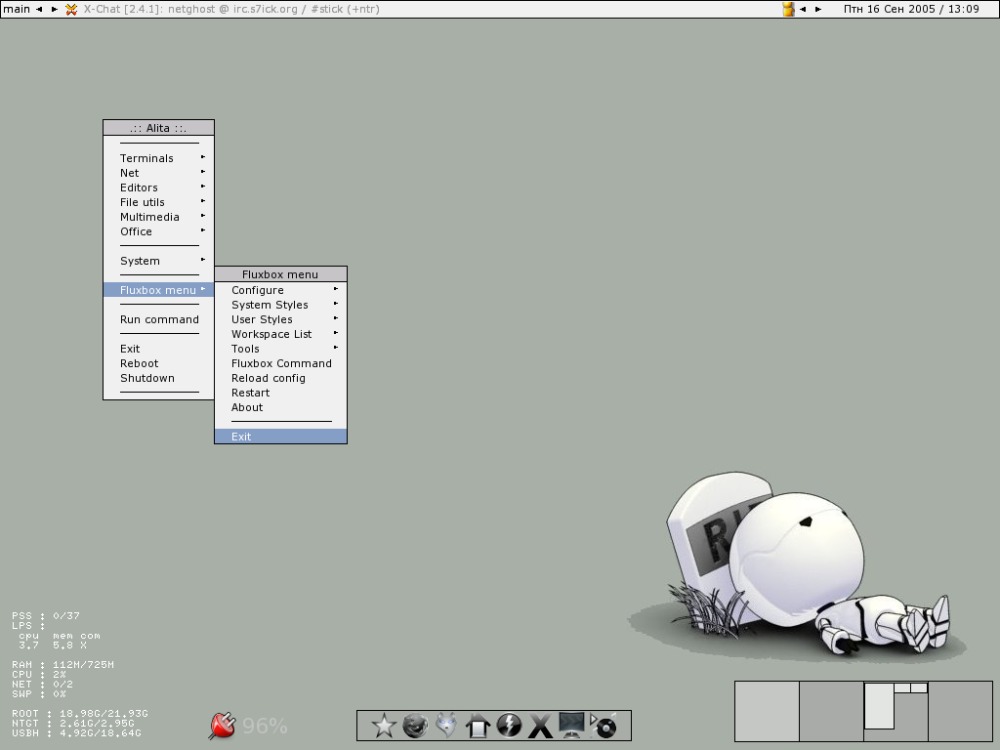The image size is (1000, 750).
Task: Click previous window arrow near tray icon
Action: point(803,9)
